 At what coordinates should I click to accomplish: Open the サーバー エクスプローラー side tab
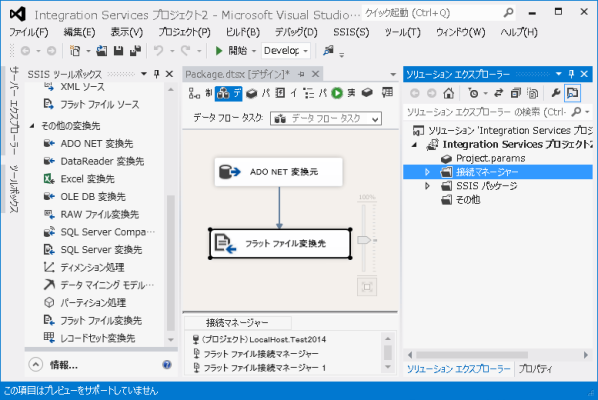(x=14, y=111)
